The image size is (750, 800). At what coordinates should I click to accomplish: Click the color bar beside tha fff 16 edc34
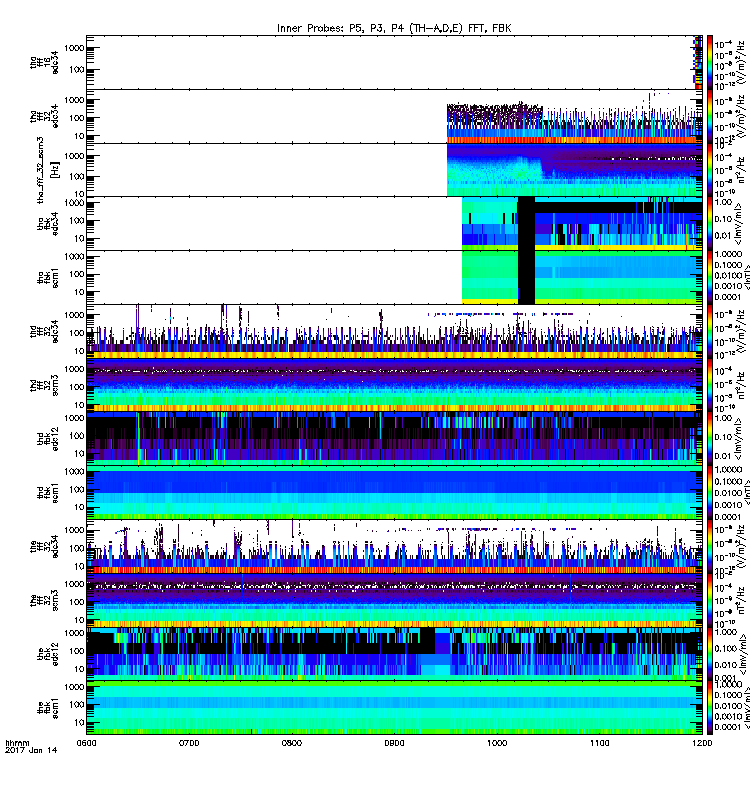point(710,62)
